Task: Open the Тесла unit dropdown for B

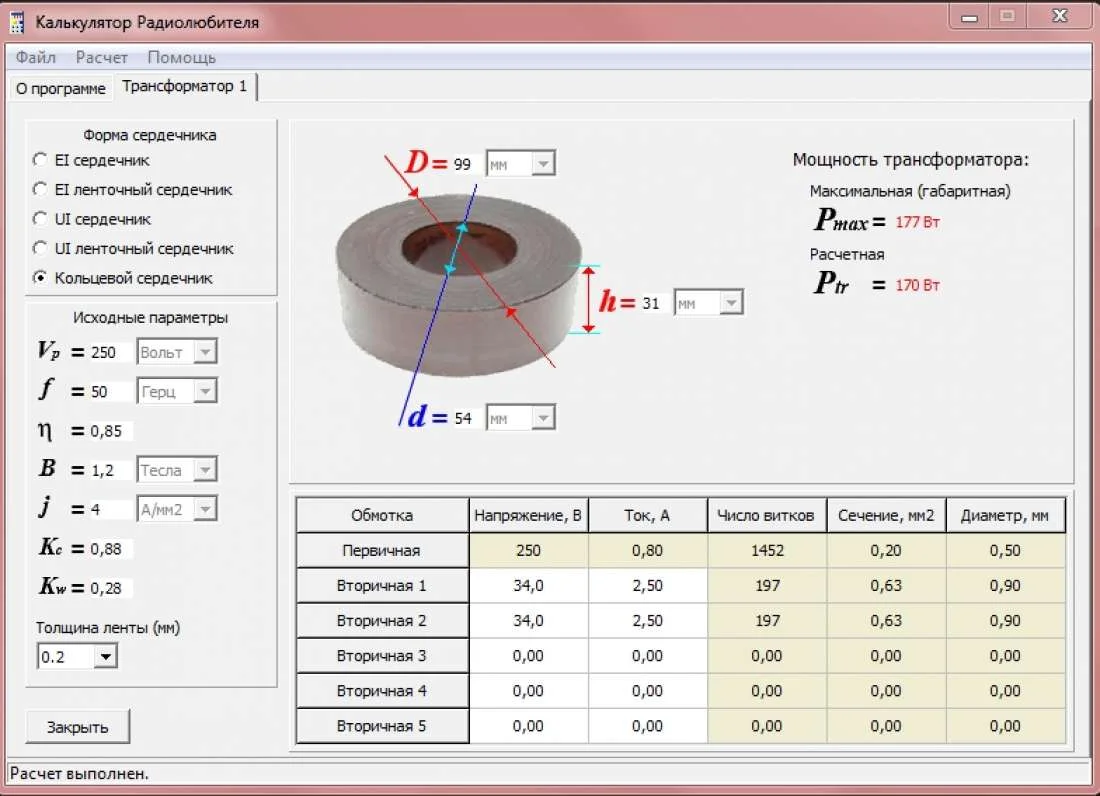Action: coord(177,470)
